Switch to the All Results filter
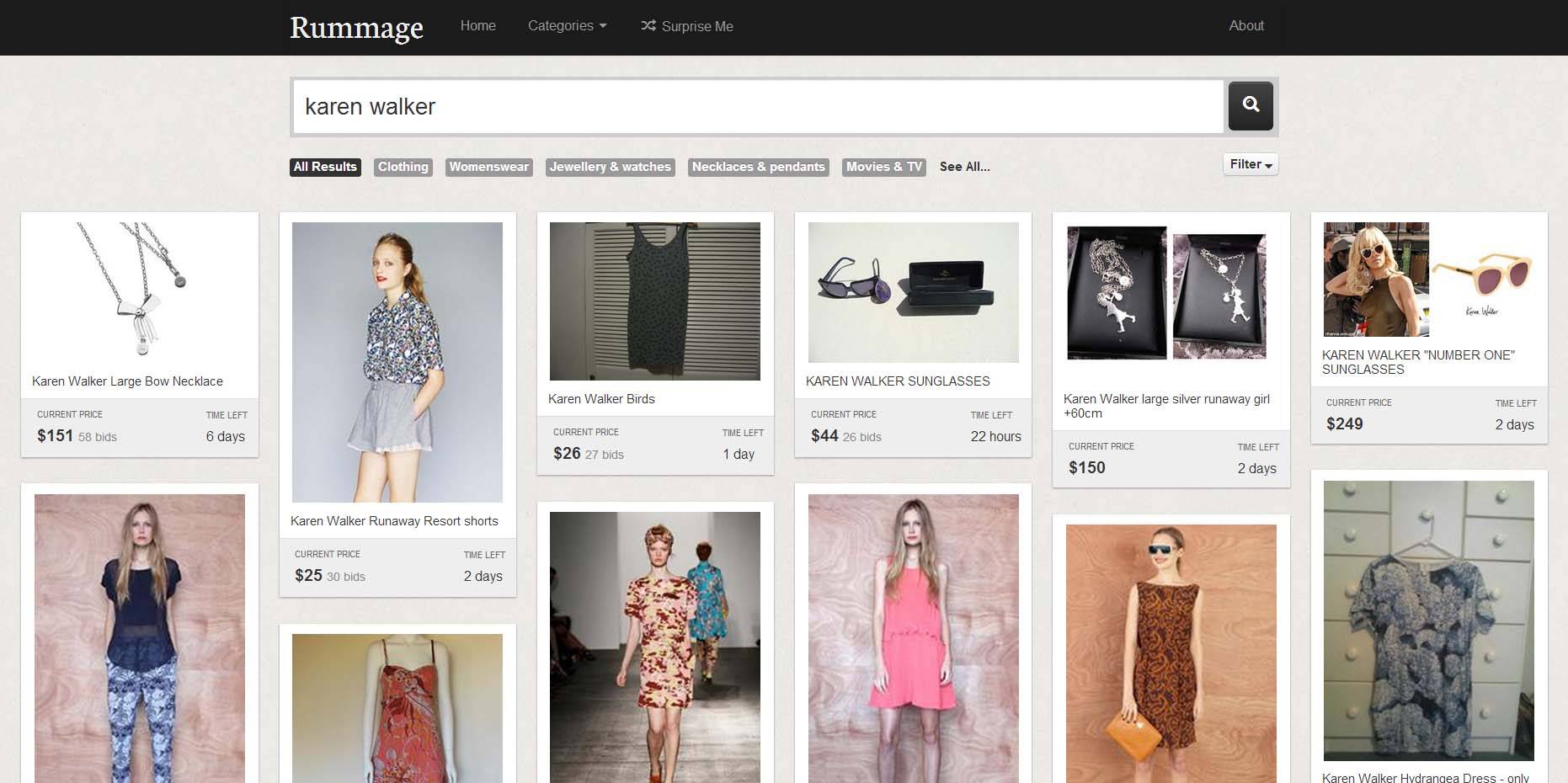The width and height of the screenshot is (1568, 783). point(325,167)
